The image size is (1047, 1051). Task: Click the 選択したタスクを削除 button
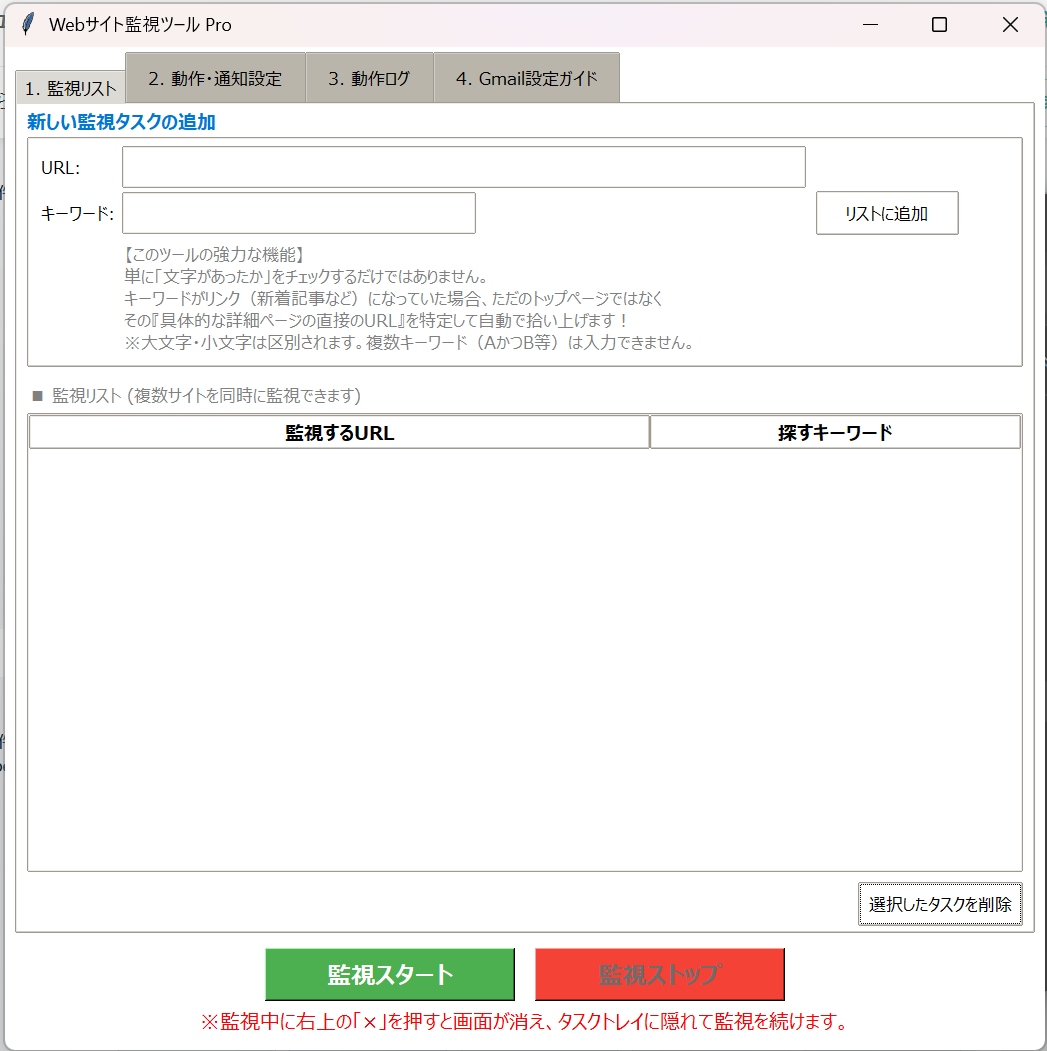coord(940,904)
